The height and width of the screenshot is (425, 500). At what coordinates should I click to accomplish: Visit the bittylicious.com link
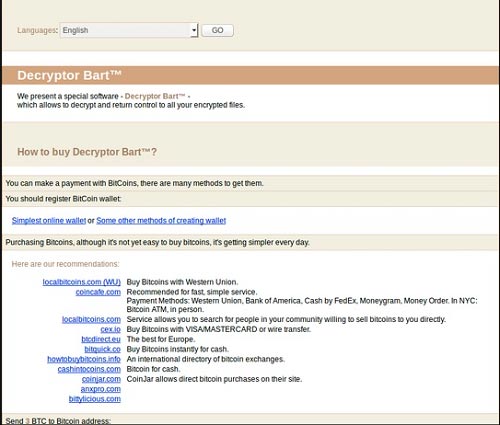(x=95, y=399)
